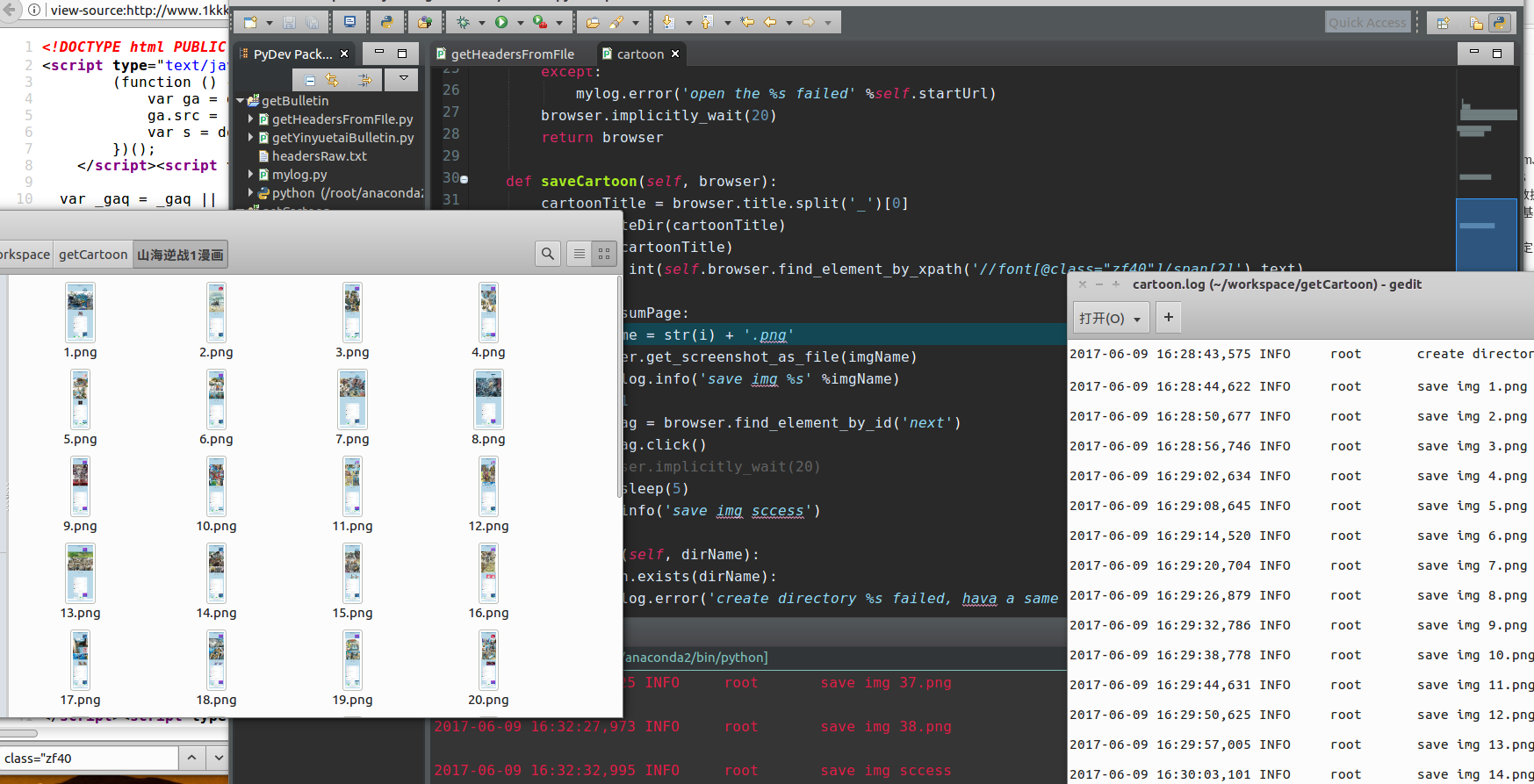Viewport: 1534px width, 784px height.
Task: Click the Back navigation arrow in toolbar
Action: pyautogui.click(x=770, y=22)
